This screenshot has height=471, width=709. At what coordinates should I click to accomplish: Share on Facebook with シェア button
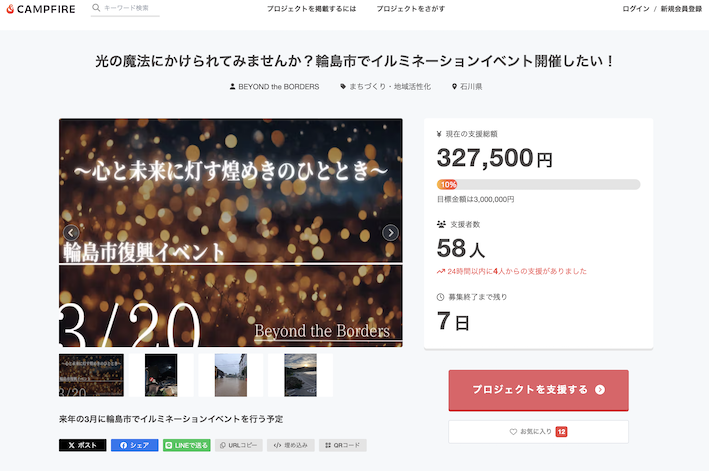pos(135,445)
